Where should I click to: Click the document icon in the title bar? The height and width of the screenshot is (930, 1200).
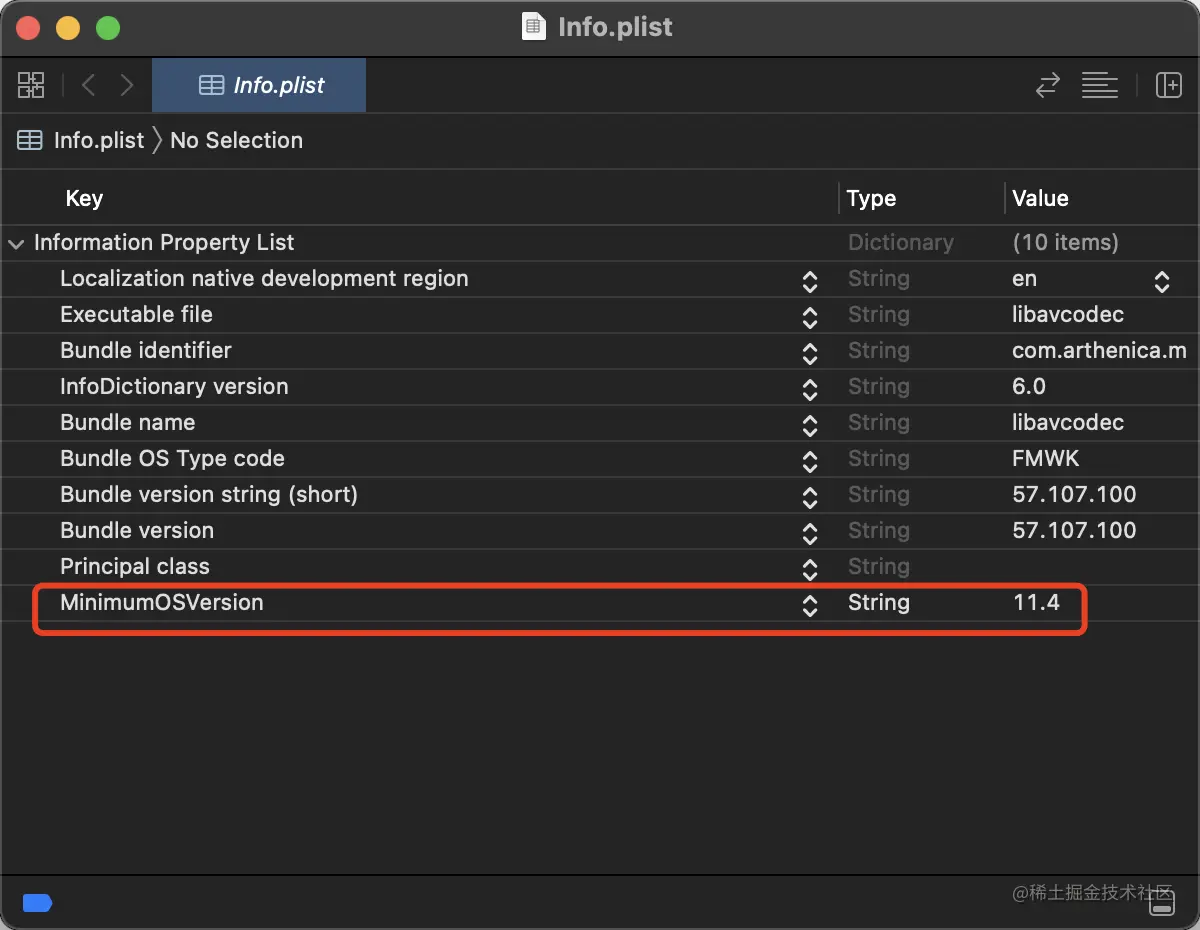tap(531, 26)
